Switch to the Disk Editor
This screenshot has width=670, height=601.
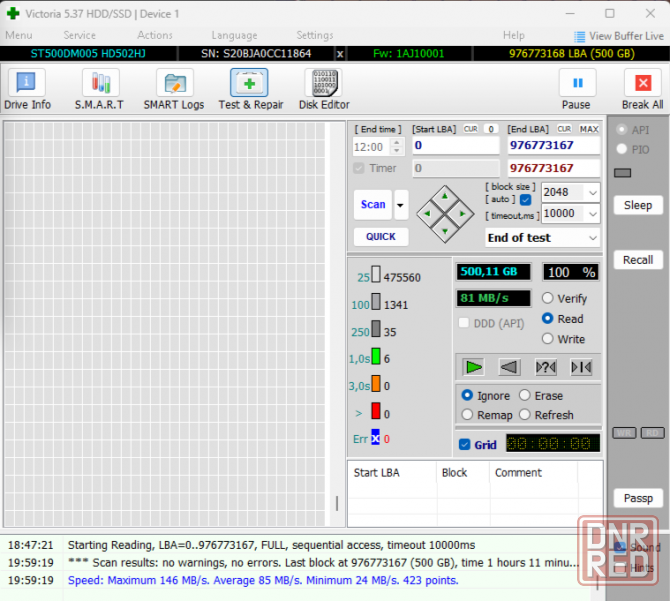click(x=323, y=89)
